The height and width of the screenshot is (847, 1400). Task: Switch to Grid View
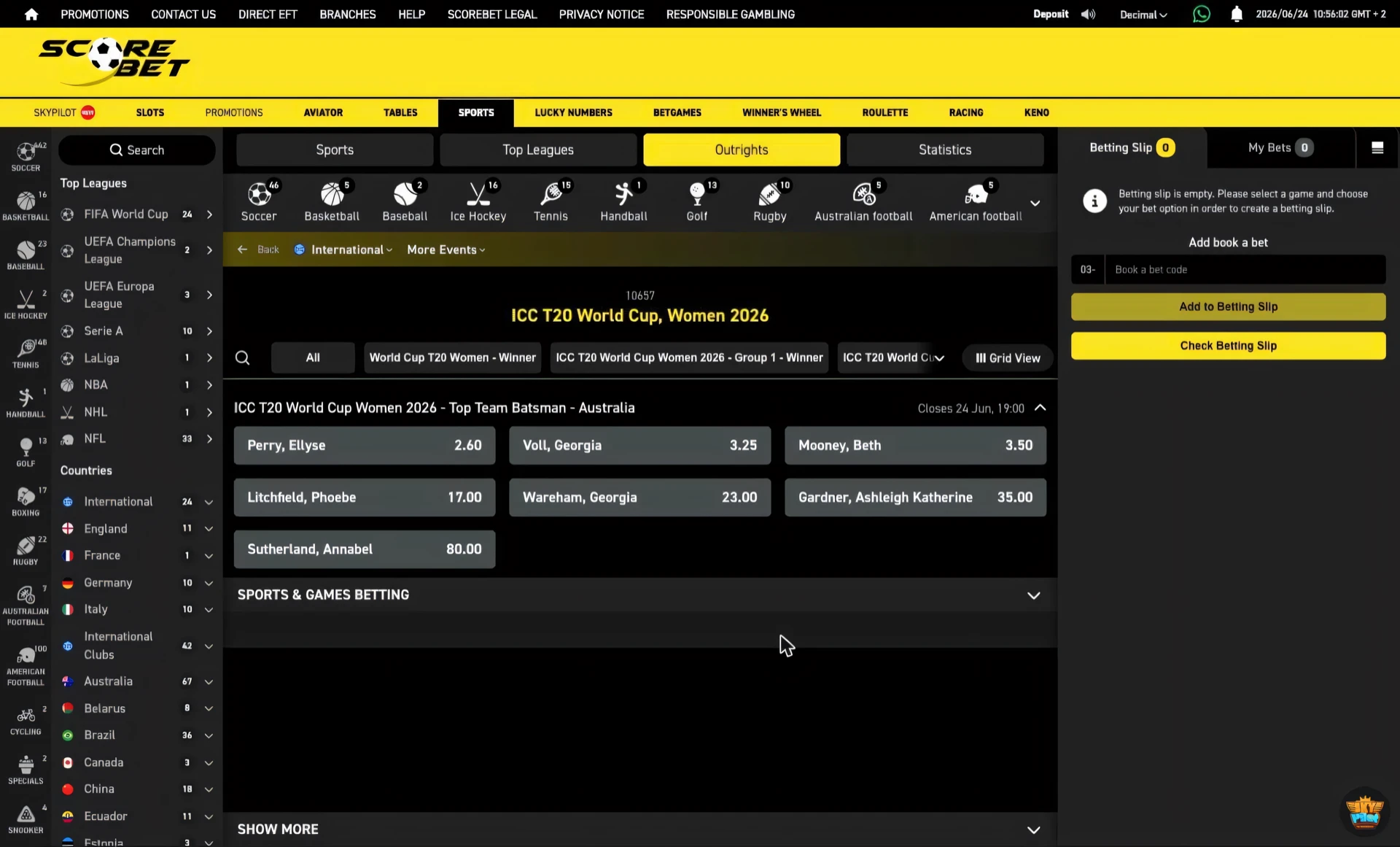1008,358
